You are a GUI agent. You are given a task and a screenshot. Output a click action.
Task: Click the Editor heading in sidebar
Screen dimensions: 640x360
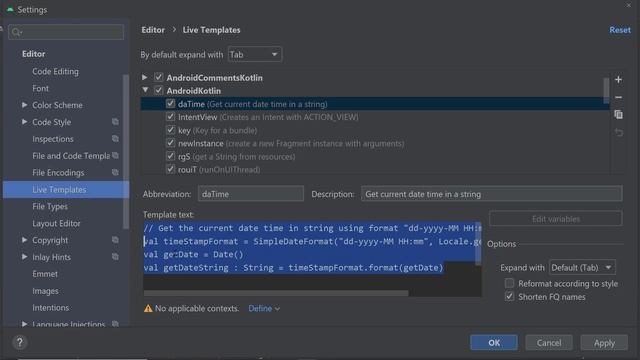(x=33, y=54)
